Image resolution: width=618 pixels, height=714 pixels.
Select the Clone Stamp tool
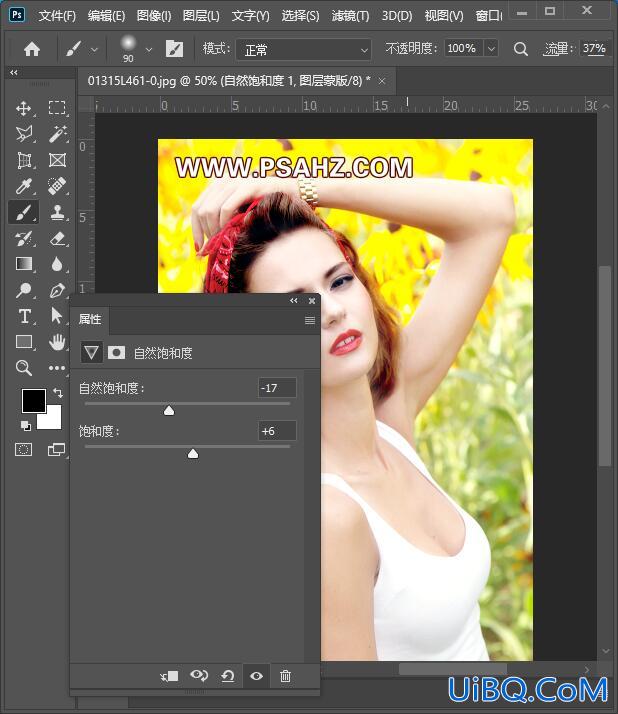[57, 213]
